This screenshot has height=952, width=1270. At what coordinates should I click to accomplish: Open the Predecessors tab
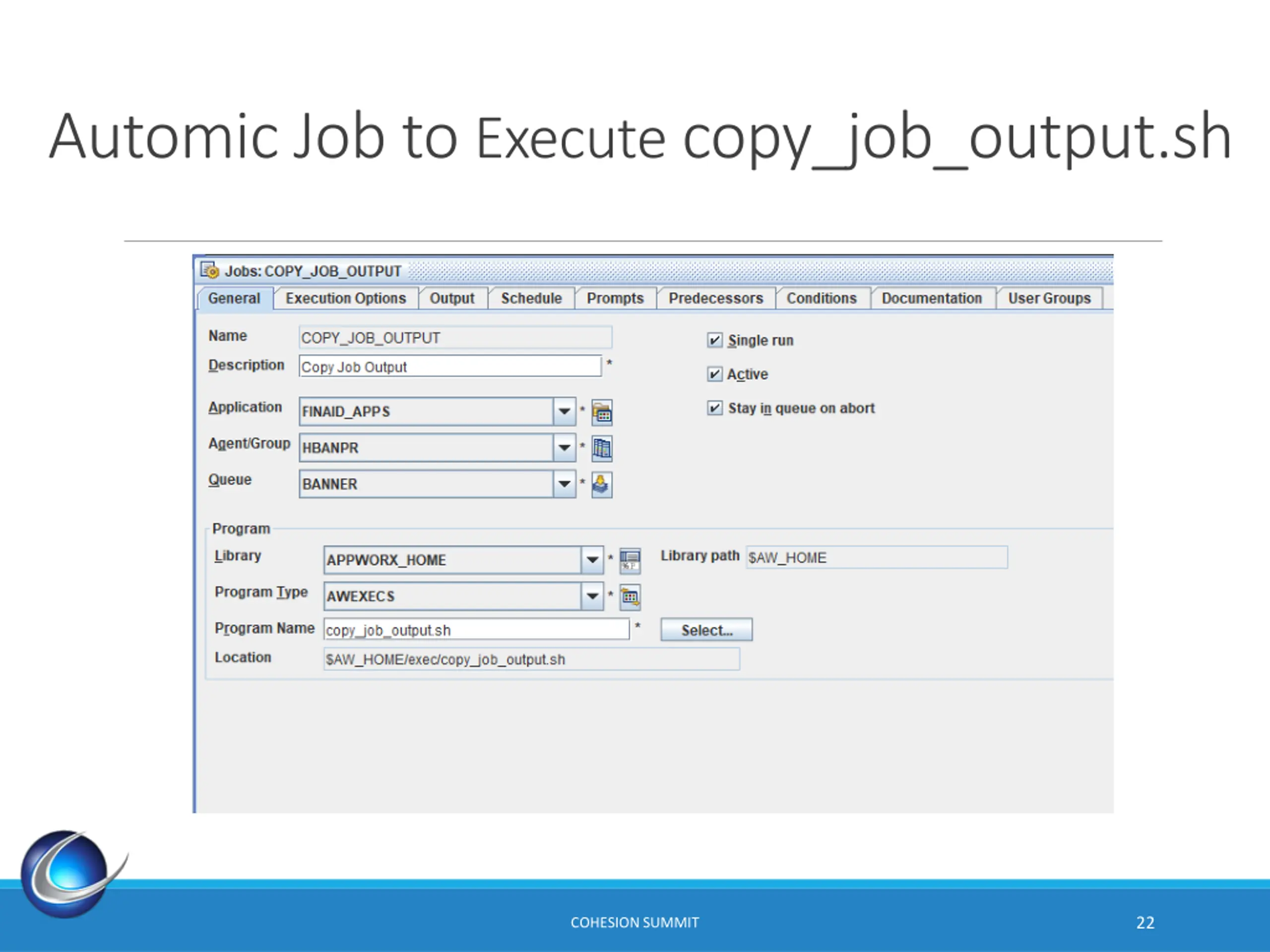click(x=716, y=298)
